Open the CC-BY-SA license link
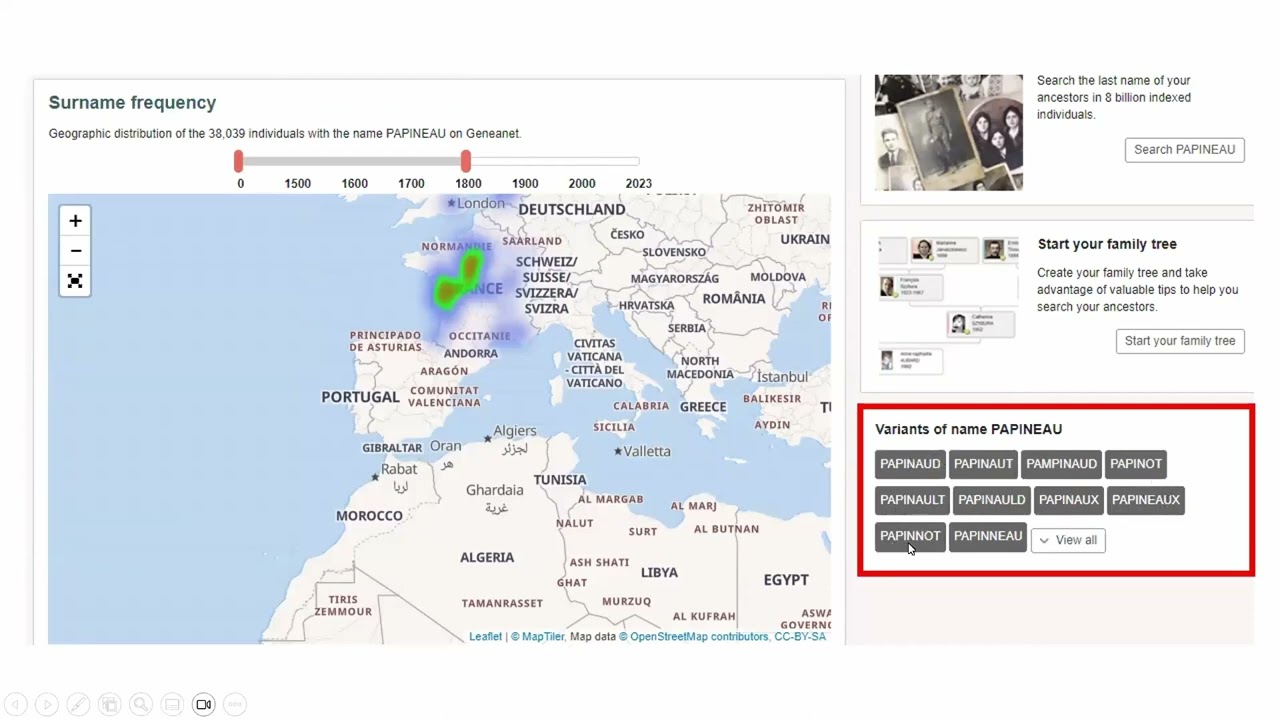The image size is (1280, 720). [800, 637]
